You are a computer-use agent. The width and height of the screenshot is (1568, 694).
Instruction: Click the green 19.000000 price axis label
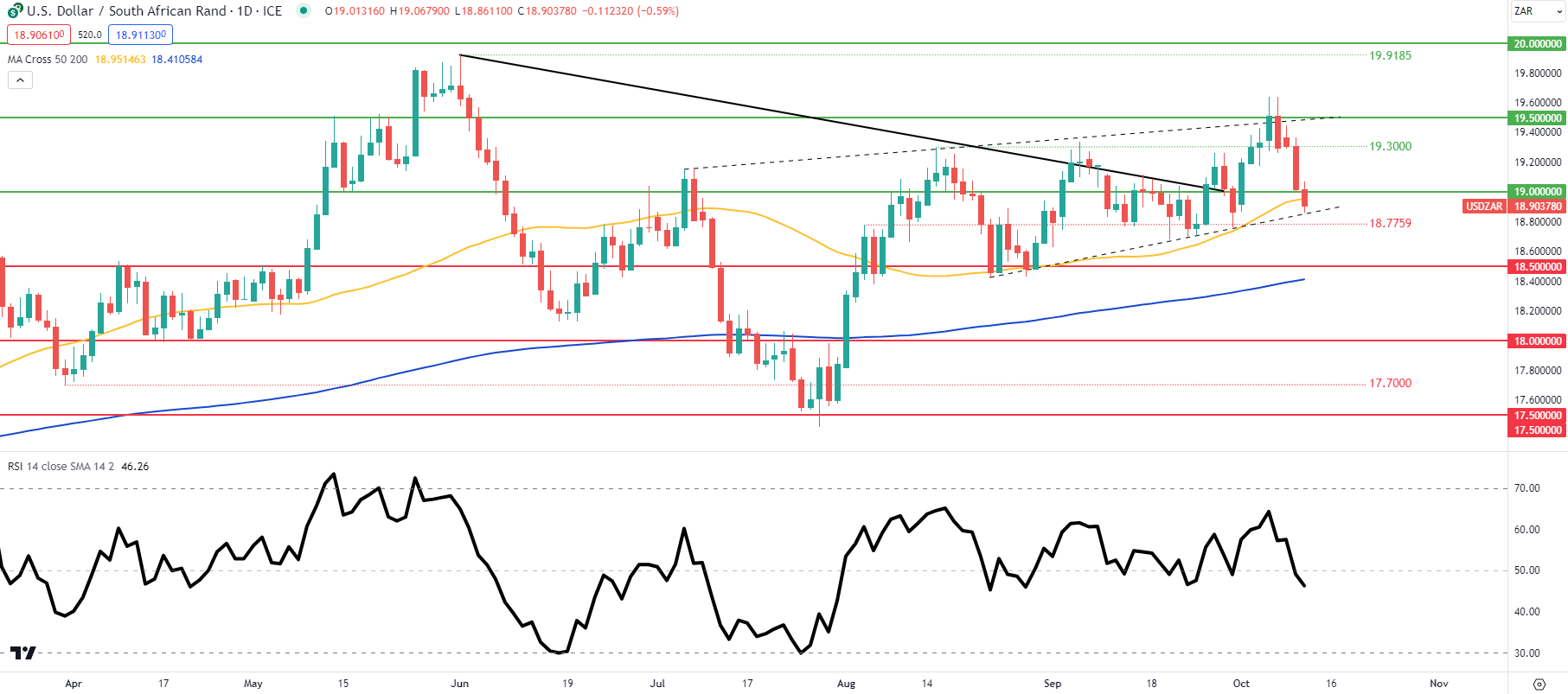[x=1537, y=191]
